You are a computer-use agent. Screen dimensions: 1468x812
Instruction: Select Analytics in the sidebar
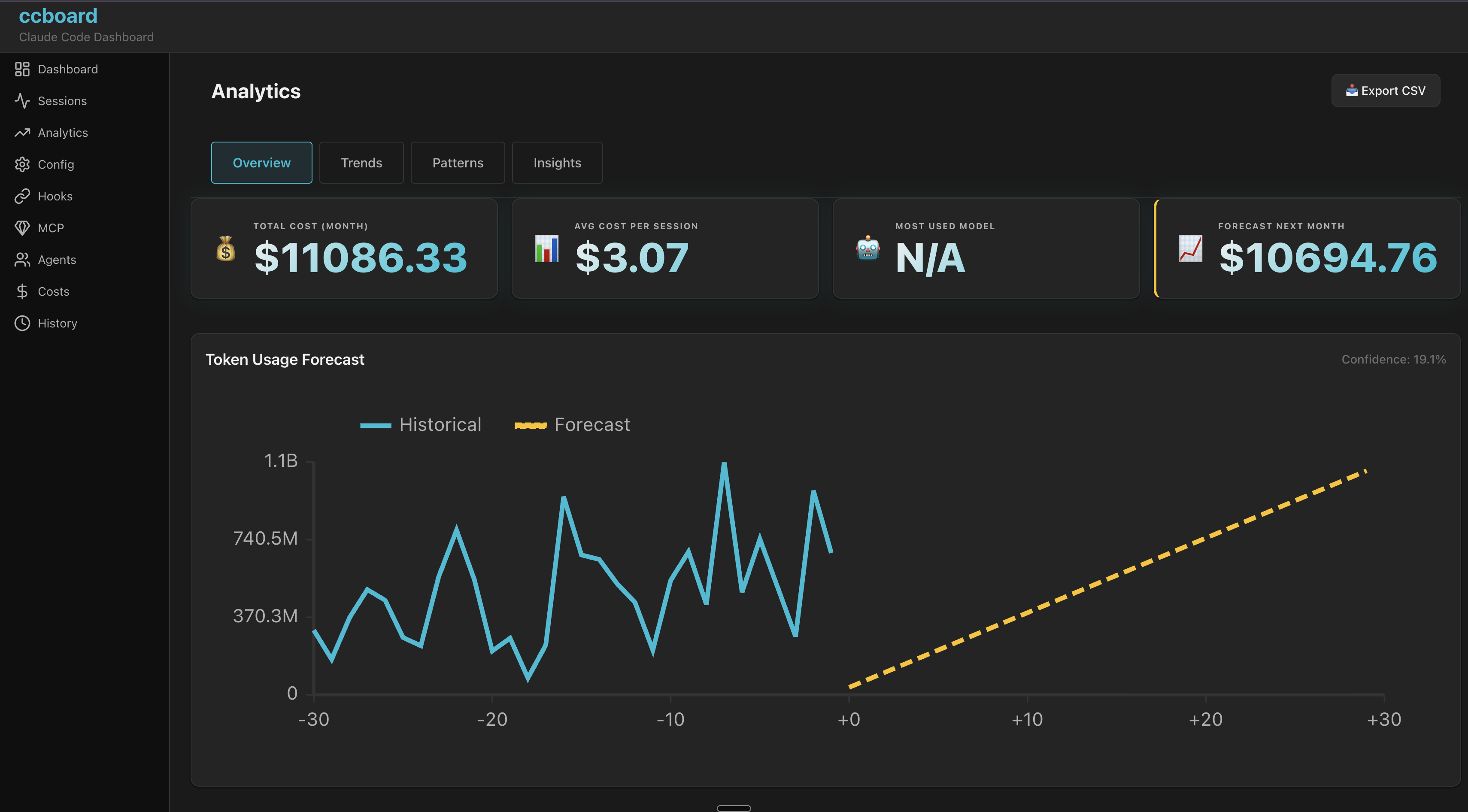(63, 132)
